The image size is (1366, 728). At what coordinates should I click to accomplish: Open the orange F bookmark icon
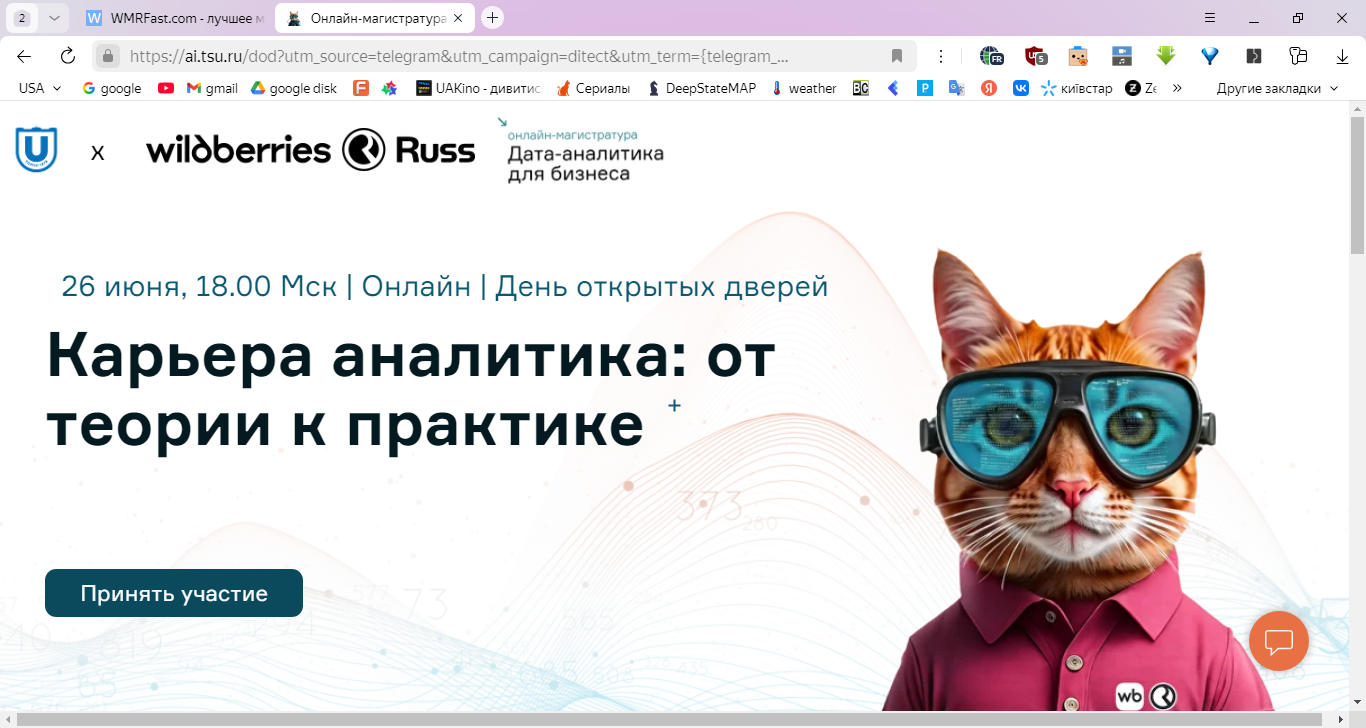(x=361, y=88)
